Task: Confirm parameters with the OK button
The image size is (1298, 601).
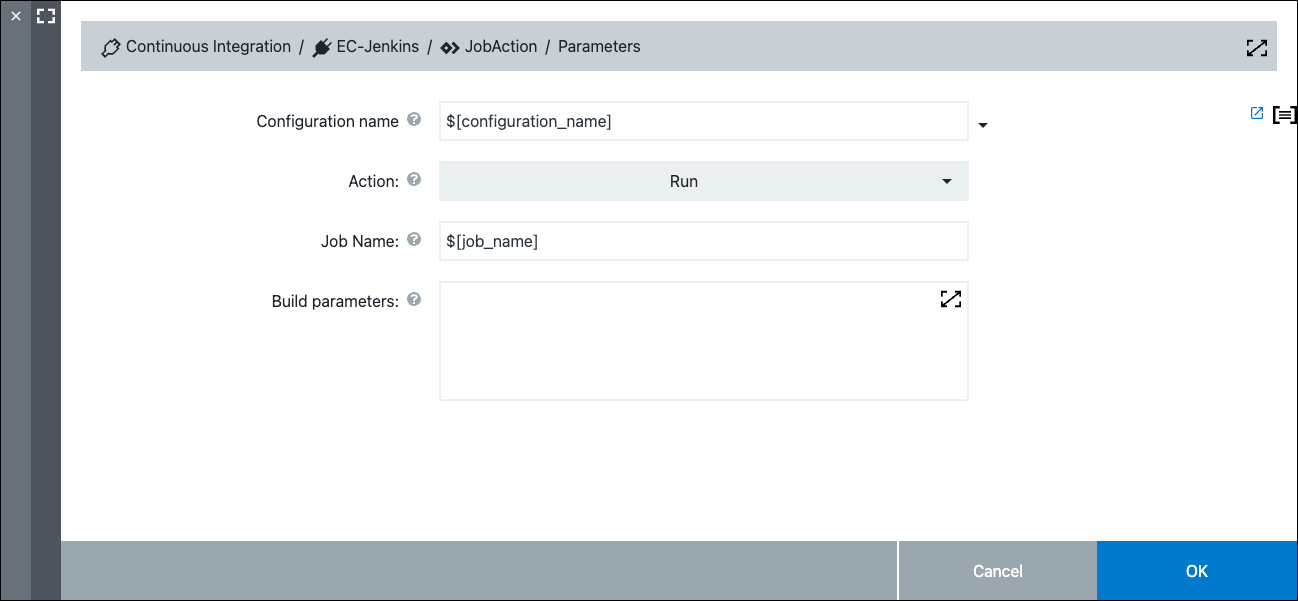Action: (x=1196, y=571)
